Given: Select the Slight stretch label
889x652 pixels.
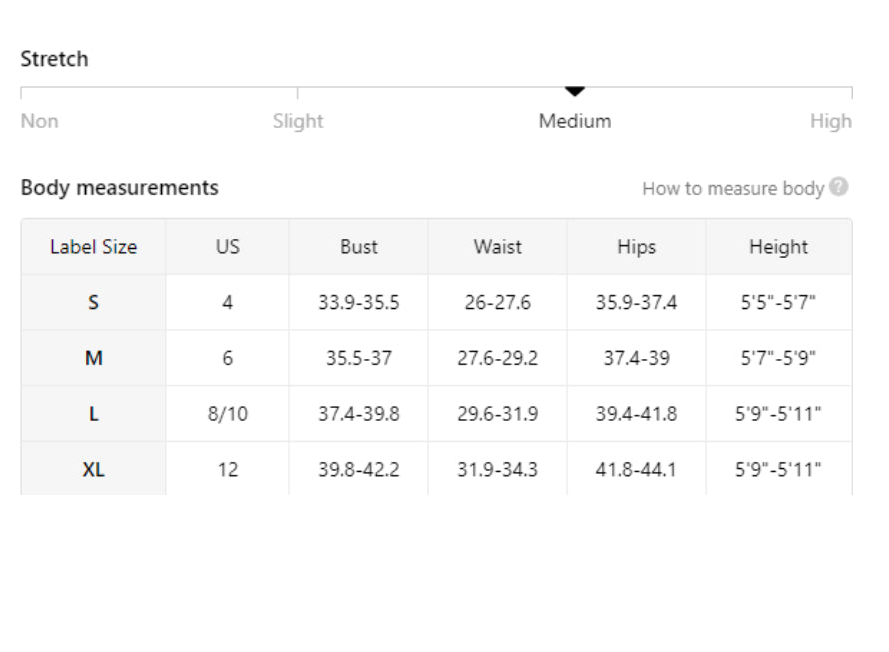Looking at the screenshot, I should coord(298,121).
